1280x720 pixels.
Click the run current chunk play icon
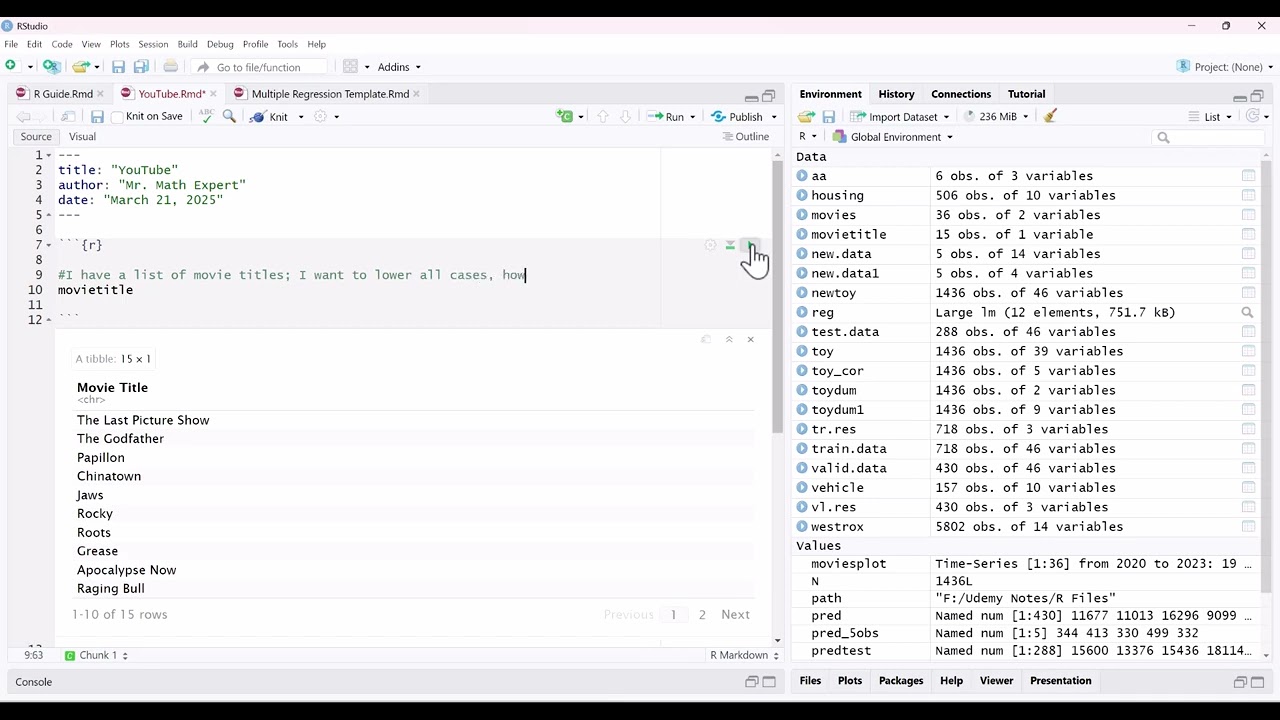751,245
